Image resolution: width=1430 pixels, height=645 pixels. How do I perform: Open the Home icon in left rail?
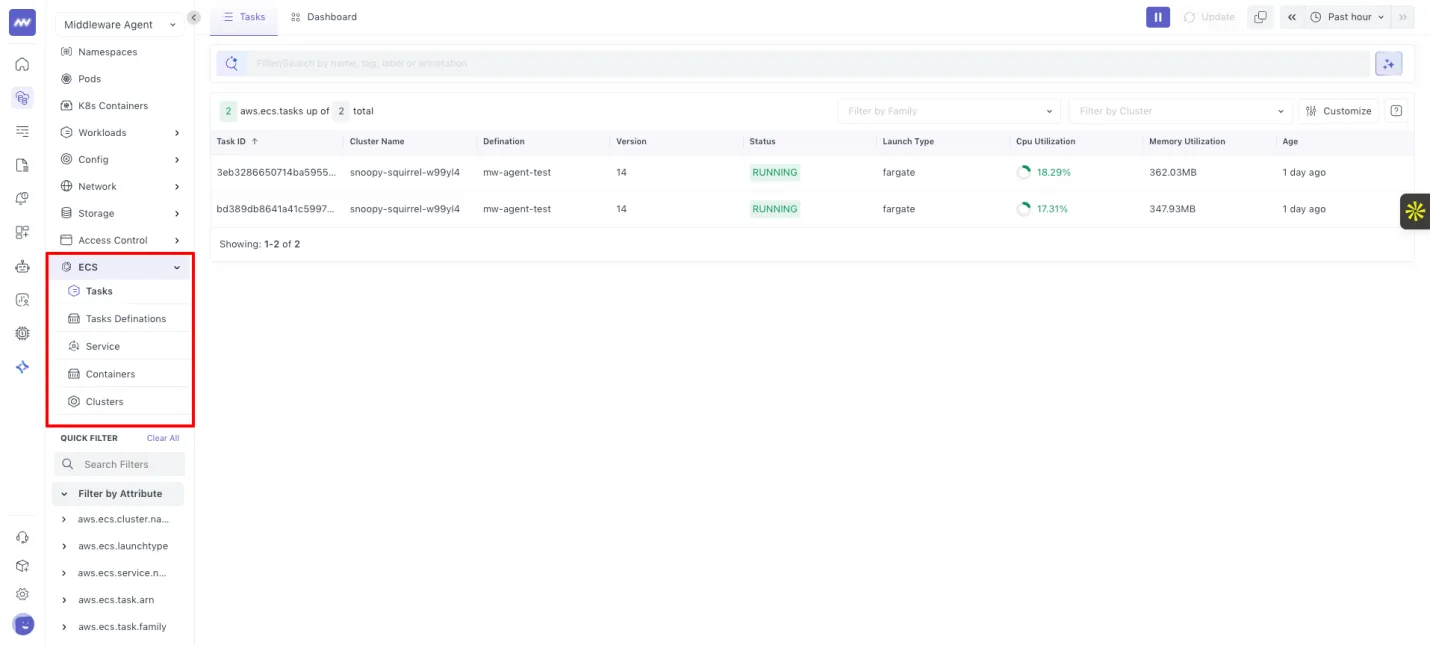click(x=22, y=64)
